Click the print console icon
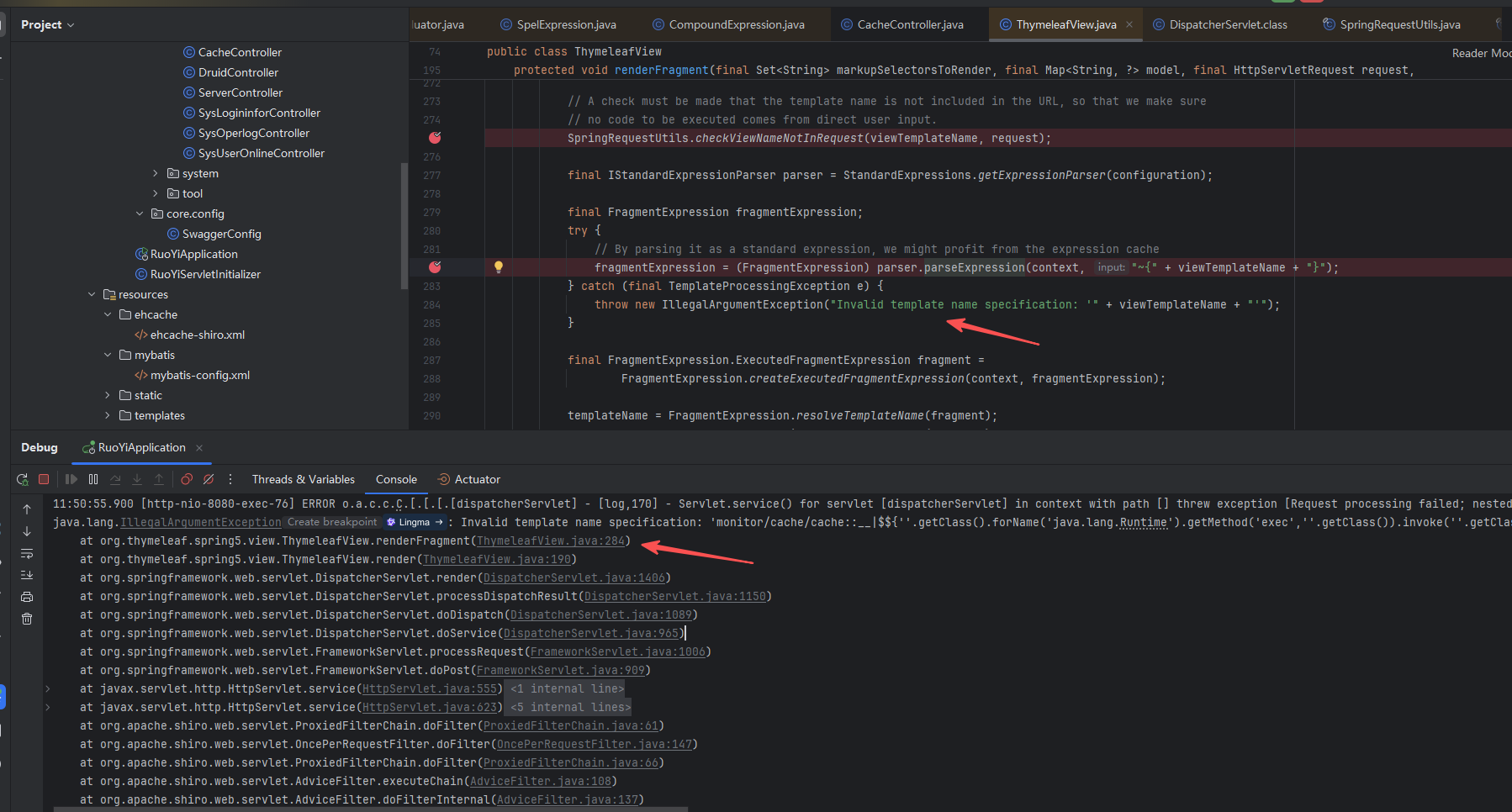Viewport: 1512px width, 812px height. [27, 597]
